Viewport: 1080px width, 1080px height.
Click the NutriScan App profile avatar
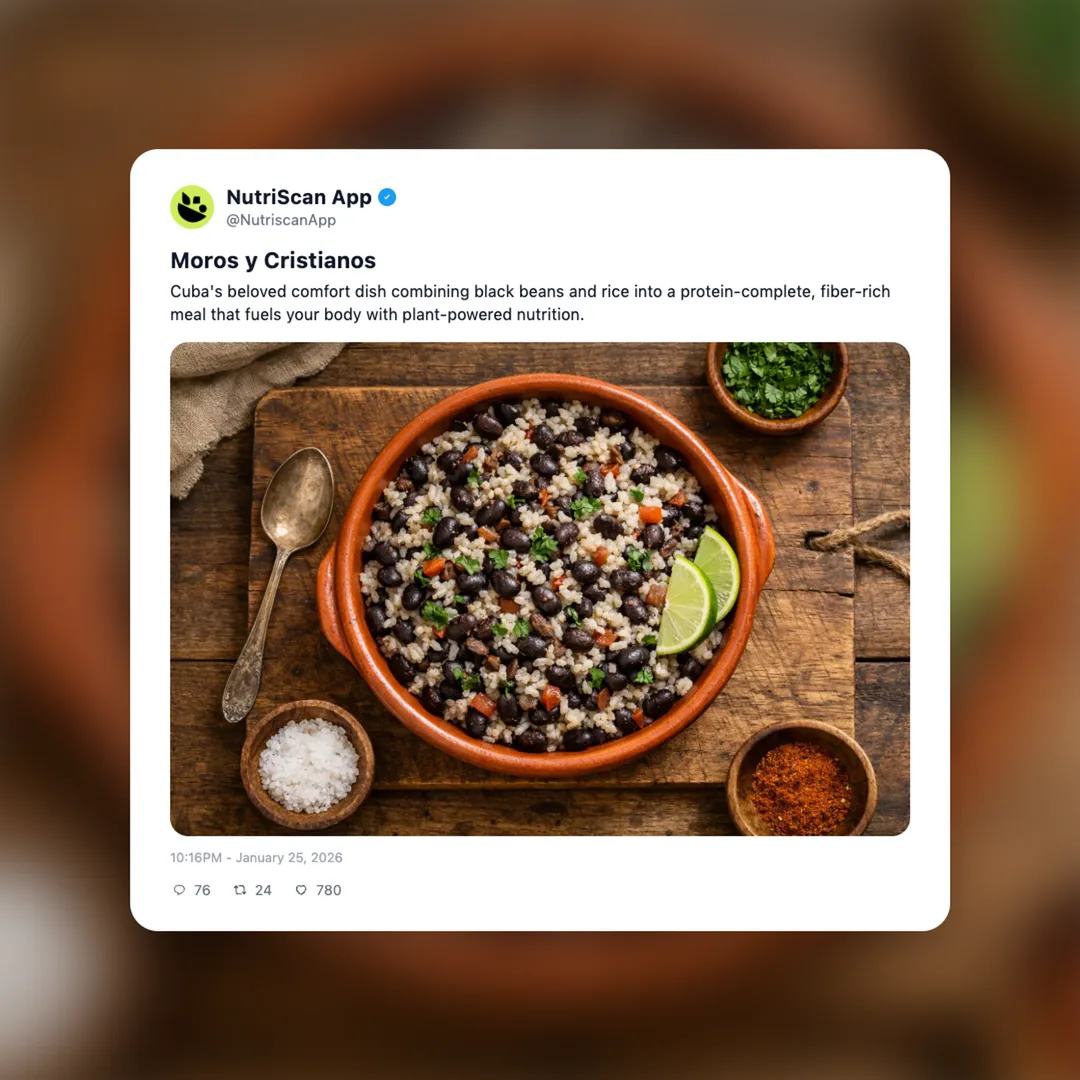coord(192,207)
